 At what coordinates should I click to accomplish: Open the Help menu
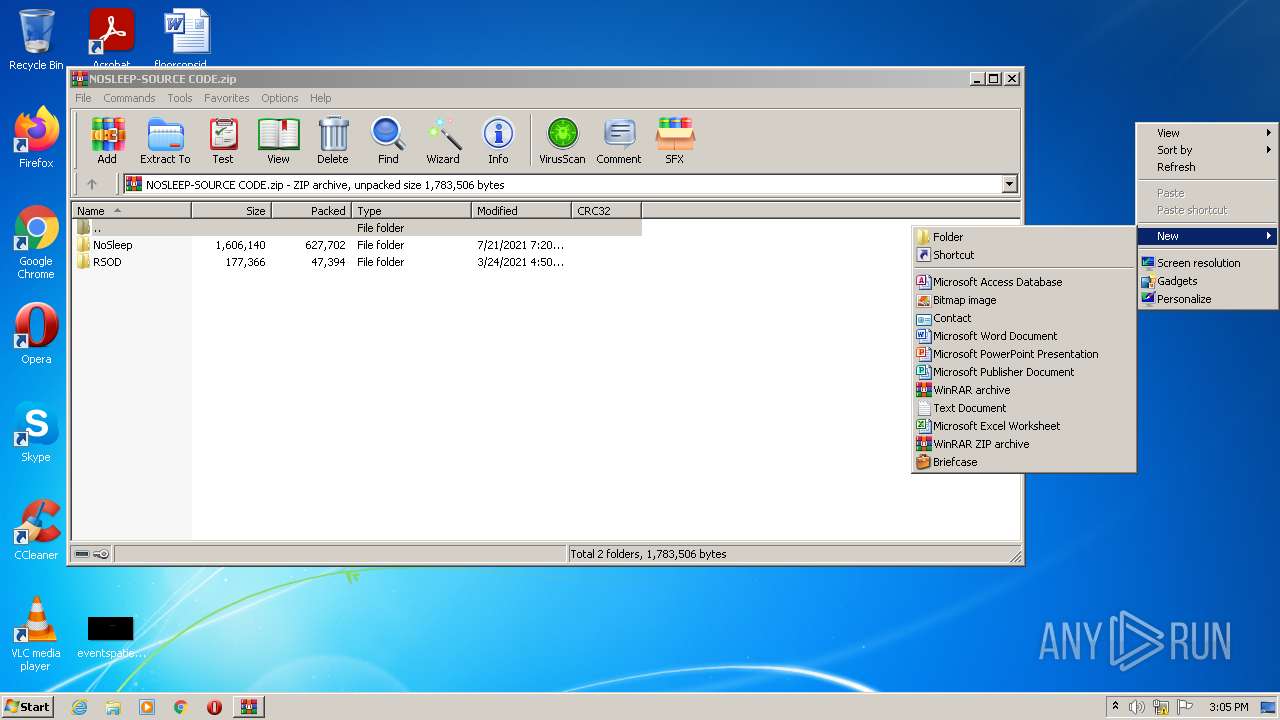[x=320, y=98]
